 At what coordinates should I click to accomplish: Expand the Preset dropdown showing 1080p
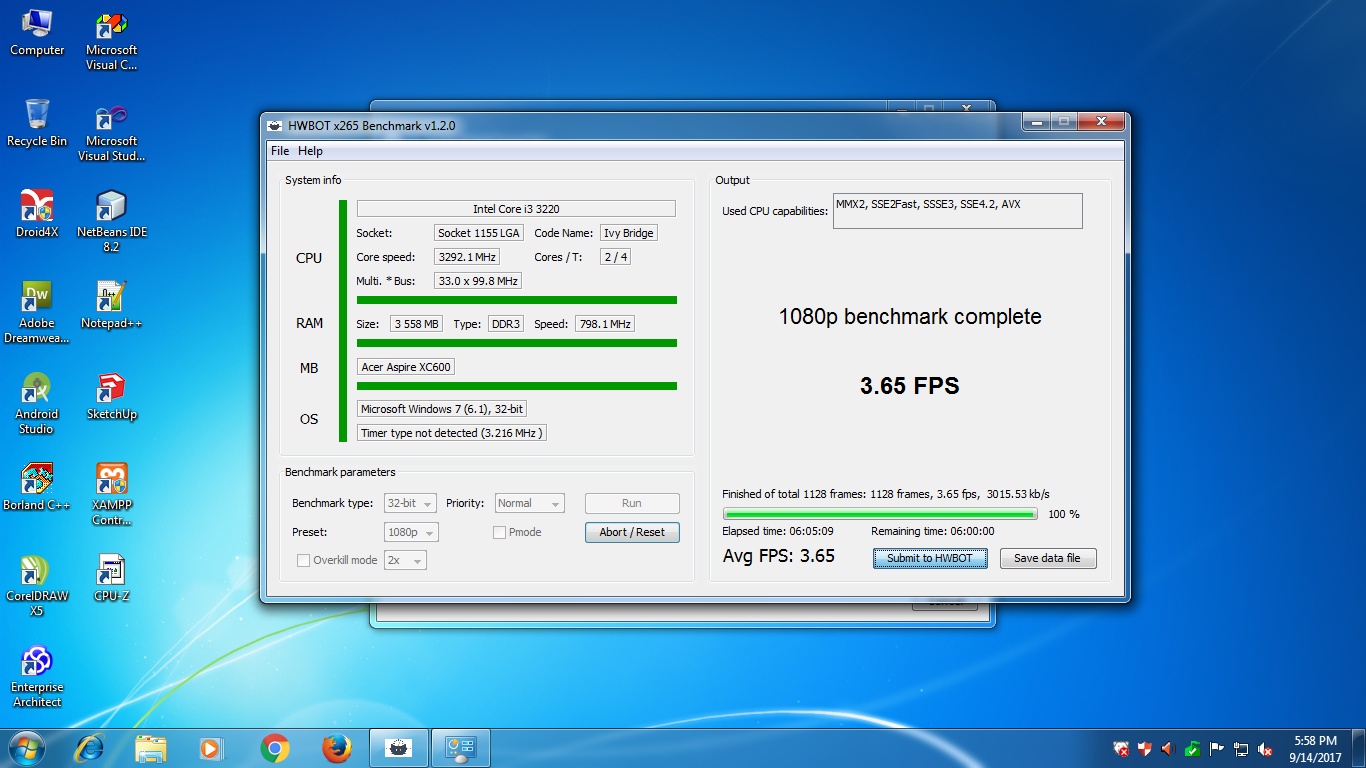tap(410, 532)
